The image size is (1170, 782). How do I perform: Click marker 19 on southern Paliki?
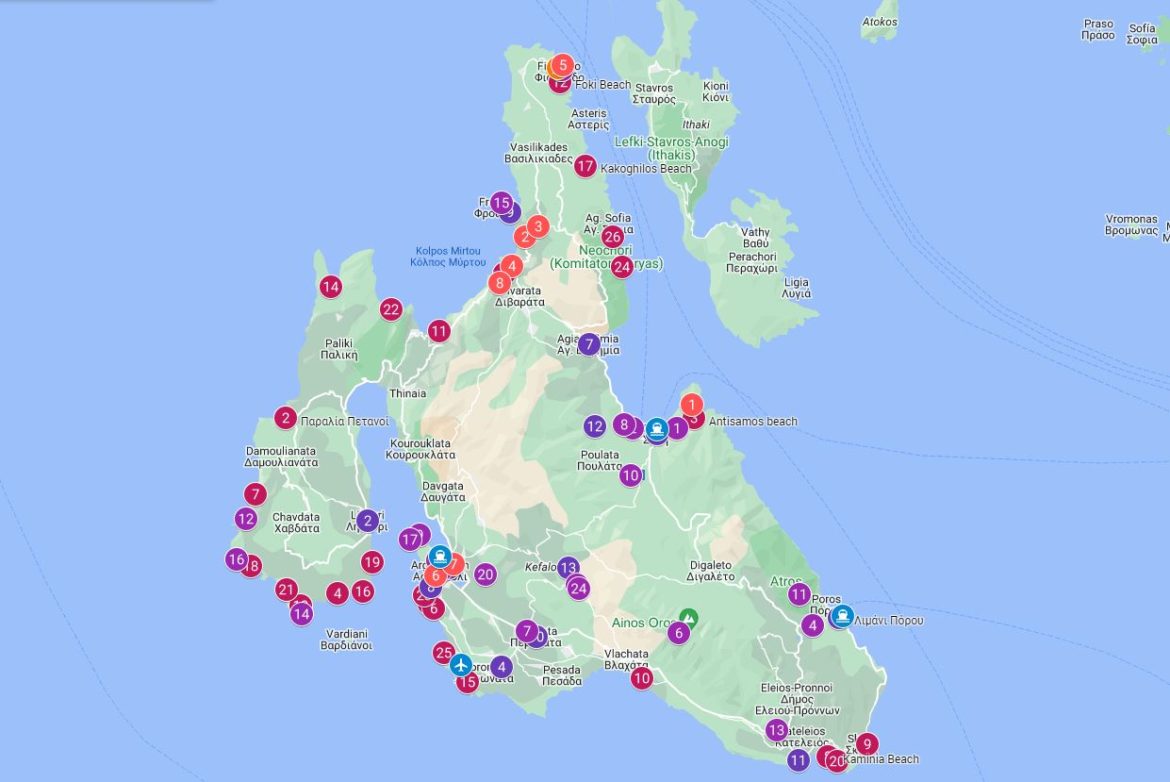tap(372, 562)
